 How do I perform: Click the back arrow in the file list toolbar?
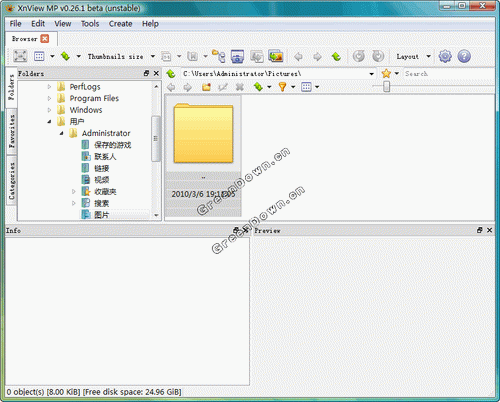[171, 87]
